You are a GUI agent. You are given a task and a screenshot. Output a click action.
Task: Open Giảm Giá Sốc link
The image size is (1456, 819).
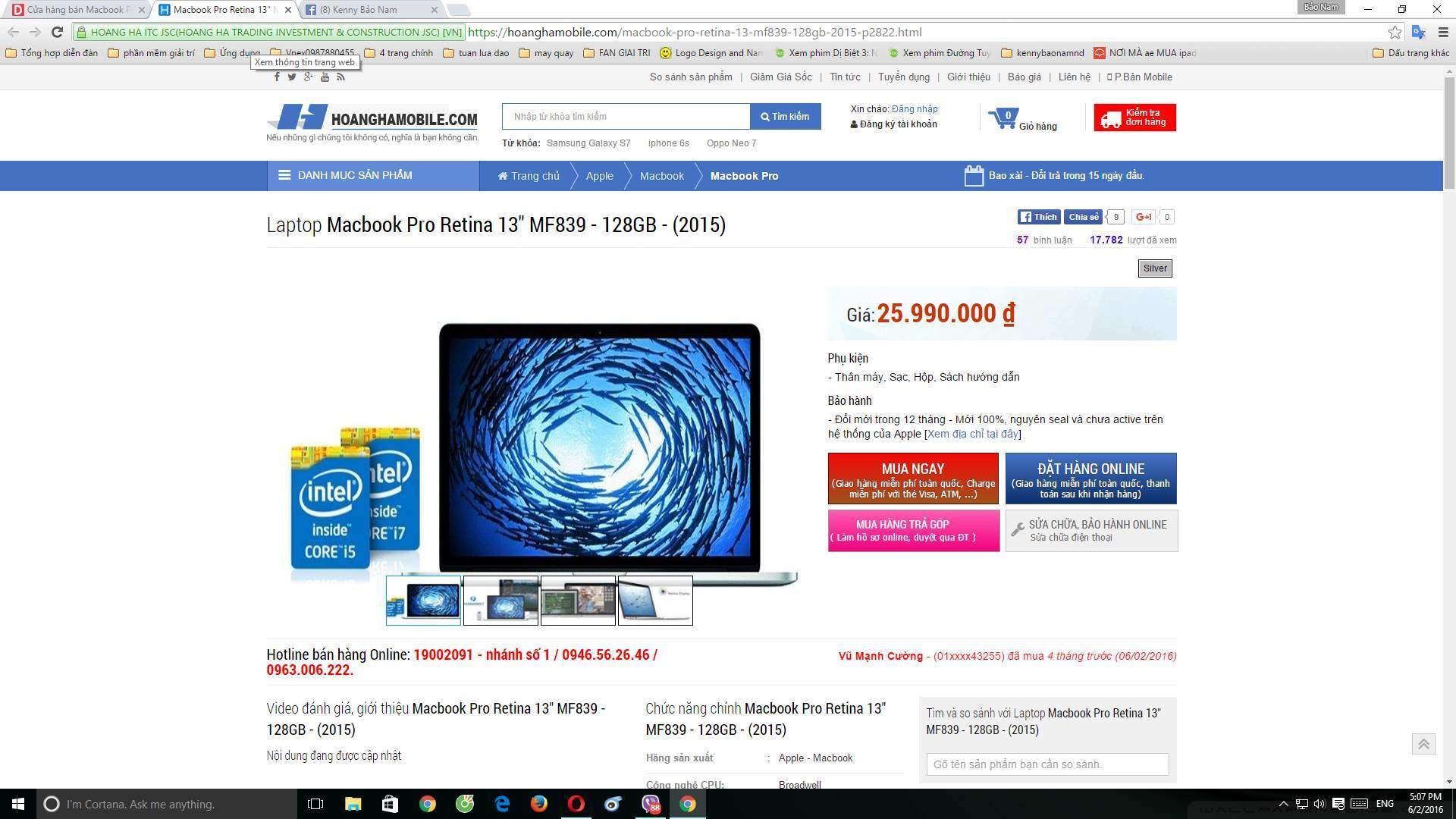pos(780,77)
